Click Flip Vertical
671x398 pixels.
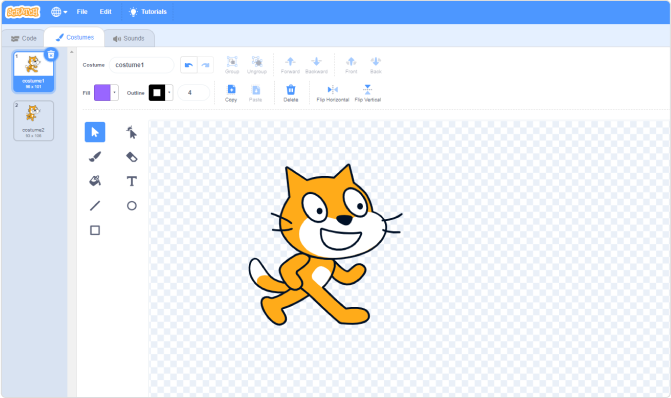click(368, 93)
